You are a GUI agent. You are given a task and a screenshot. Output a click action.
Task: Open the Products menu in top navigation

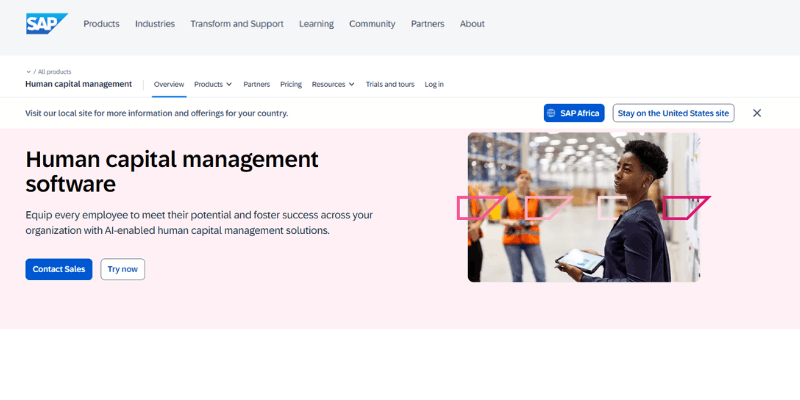coord(101,24)
